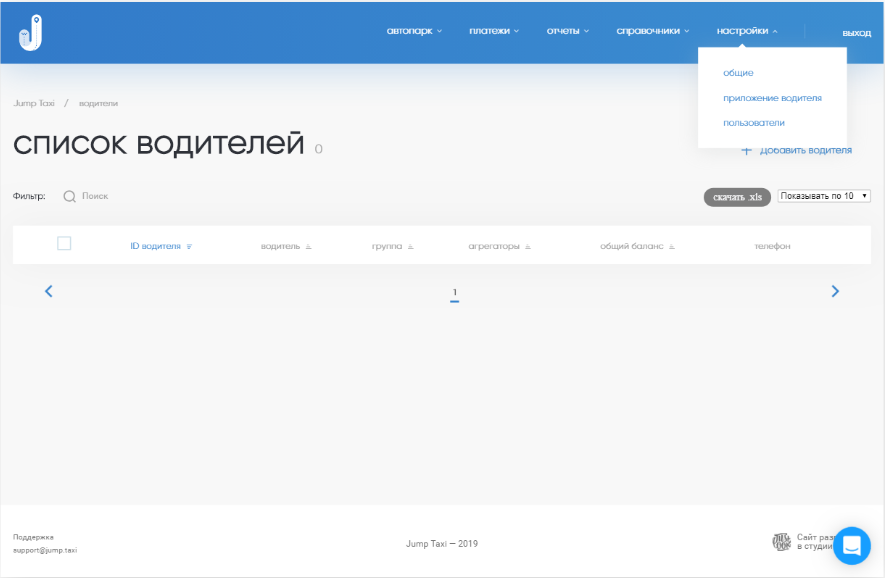The width and height of the screenshot is (885, 578).
Task: Select пользователи from the settings menu
Action: click(x=753, y=123)
